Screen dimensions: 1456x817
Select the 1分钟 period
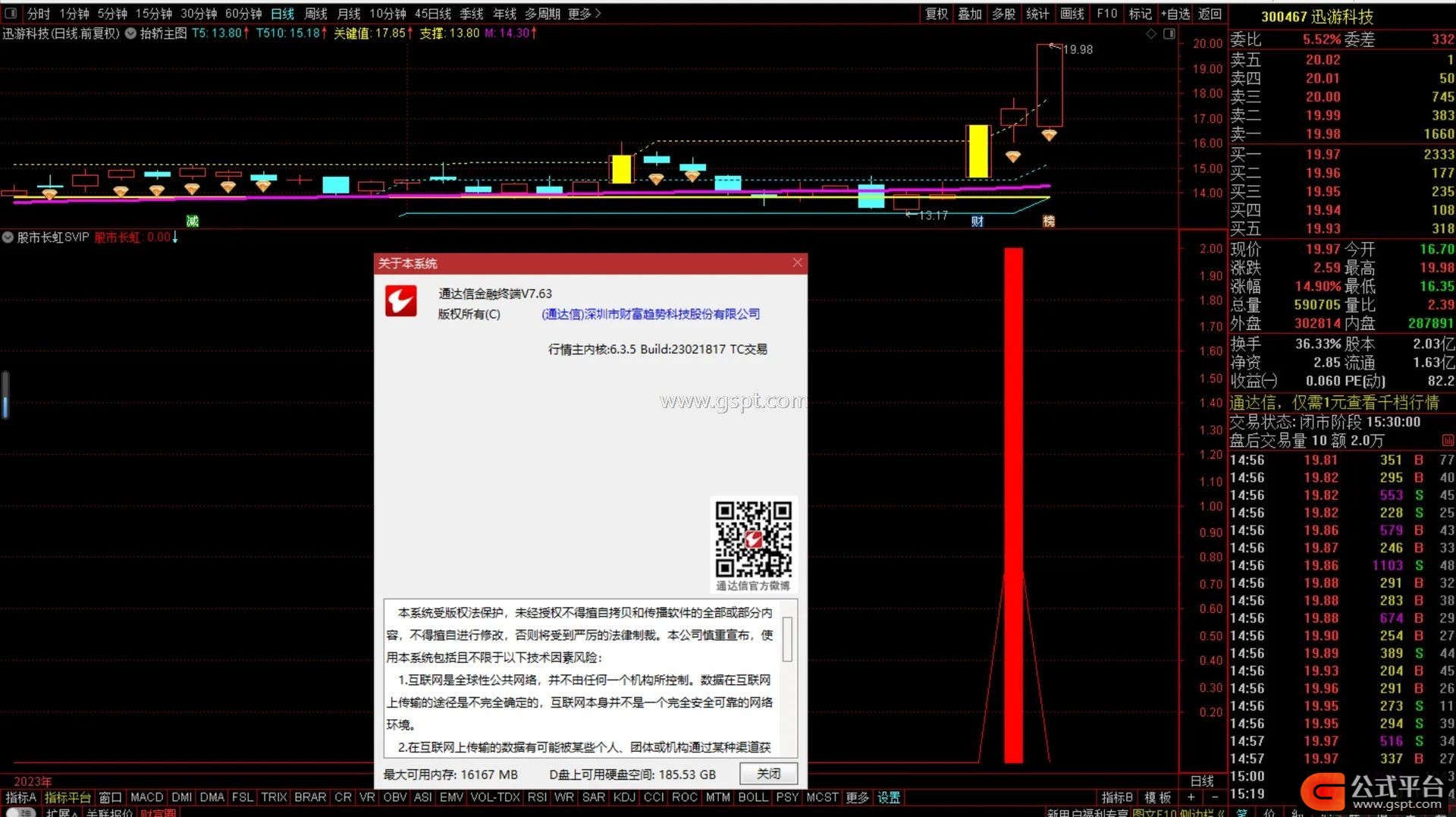(x=74, y=14)
